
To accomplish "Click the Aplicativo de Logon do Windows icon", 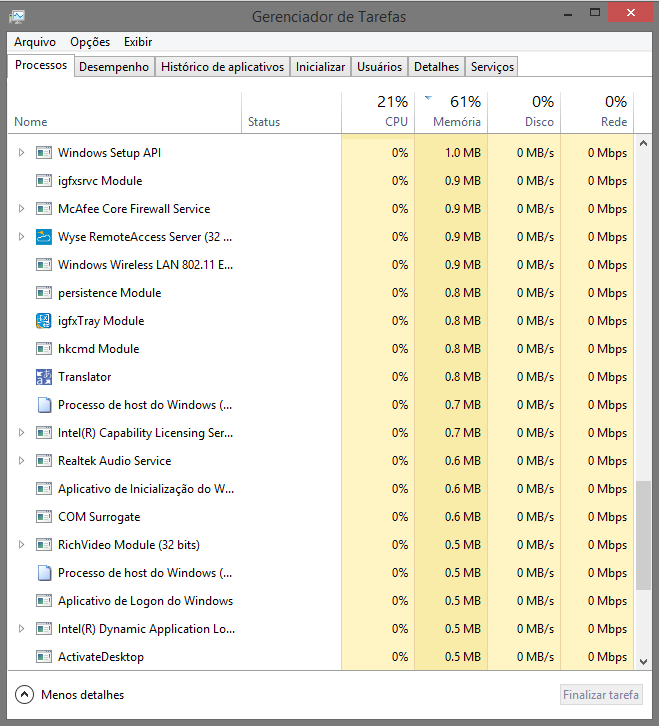I will click(x=44, y=601).
